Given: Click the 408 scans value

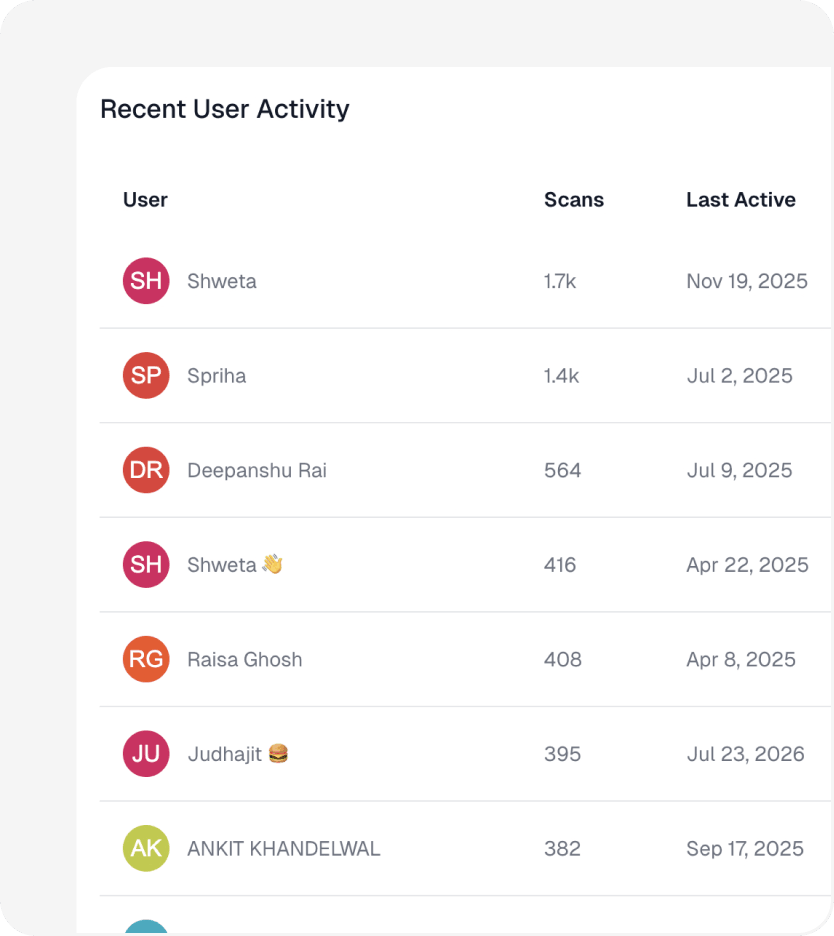Looking at the screenshot, I should tap(562, 660).
